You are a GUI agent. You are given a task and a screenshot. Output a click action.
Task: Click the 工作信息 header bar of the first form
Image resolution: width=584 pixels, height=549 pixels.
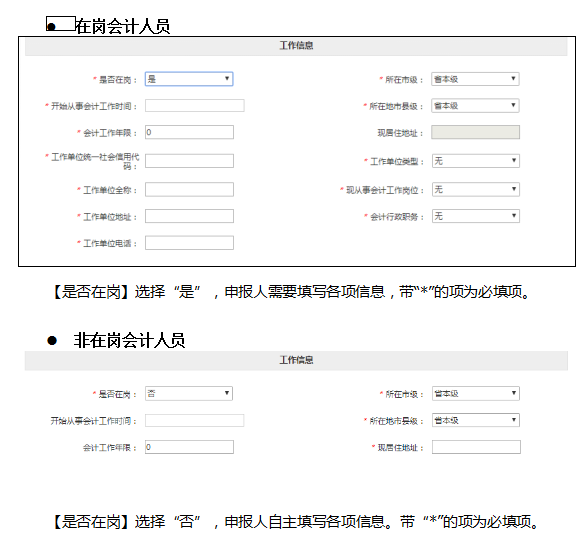[296, 45]
